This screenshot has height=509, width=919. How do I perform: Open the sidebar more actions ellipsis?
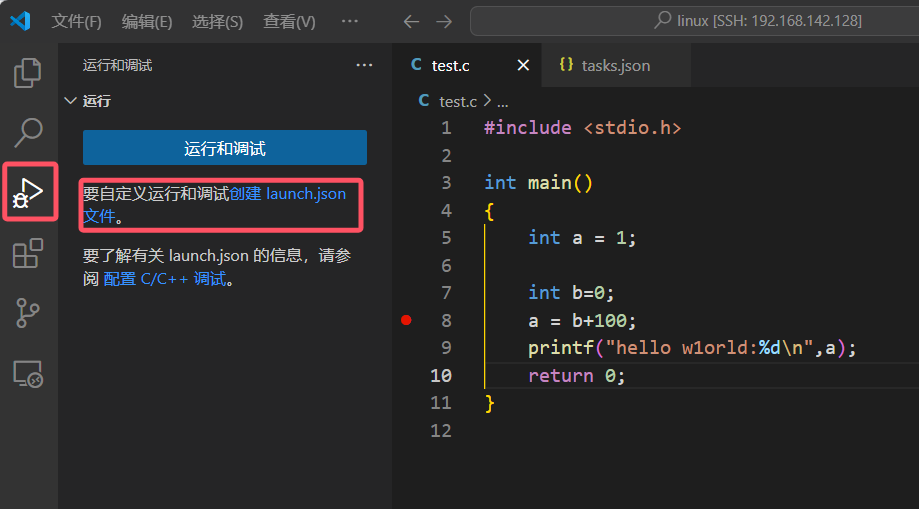coord(364,65)
